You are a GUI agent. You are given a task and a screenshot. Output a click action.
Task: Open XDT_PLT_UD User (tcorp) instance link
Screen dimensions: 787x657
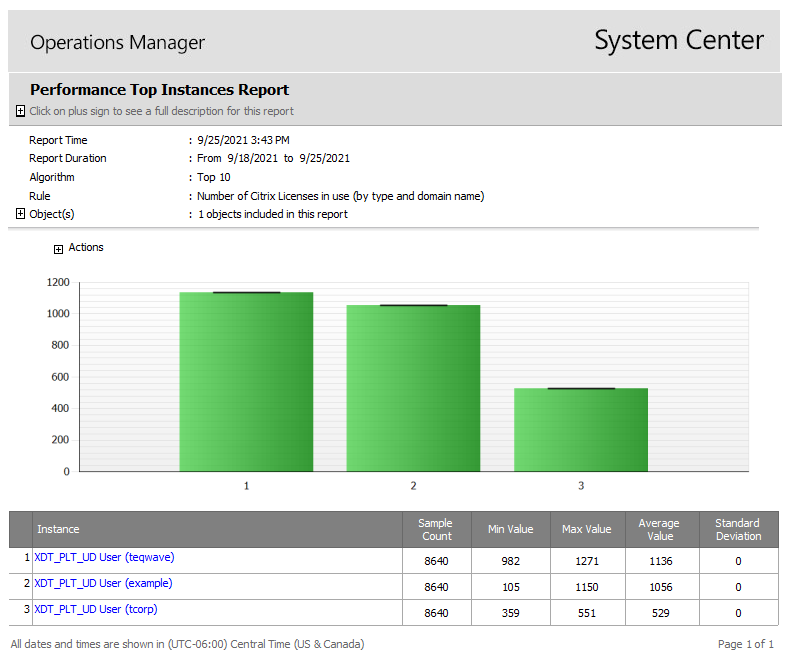pos(96,610)
